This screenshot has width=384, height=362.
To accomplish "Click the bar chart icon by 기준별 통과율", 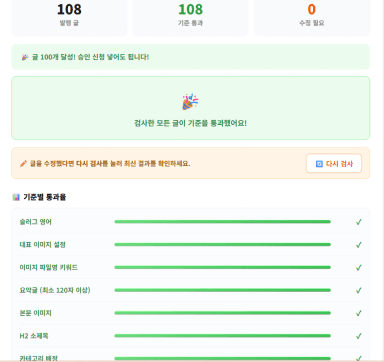I will pyautogui.click(x=16, y=197).
